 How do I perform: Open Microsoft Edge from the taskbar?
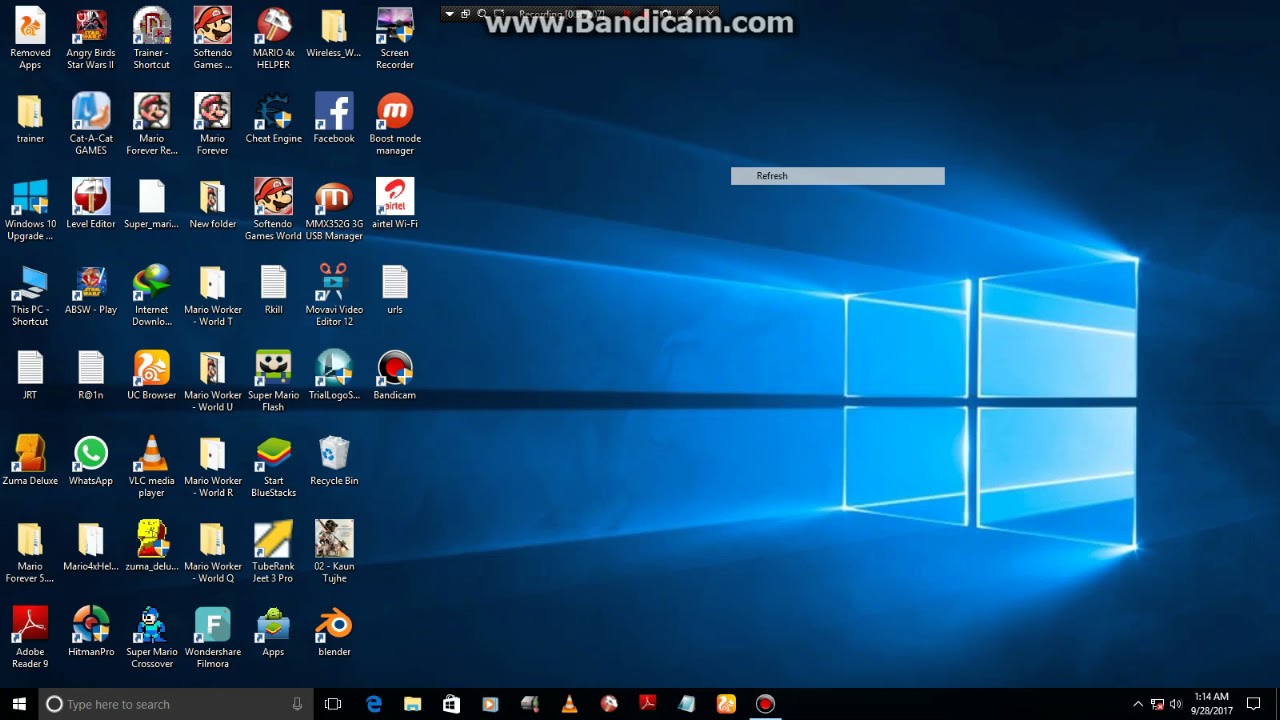[x=374, y=704]
